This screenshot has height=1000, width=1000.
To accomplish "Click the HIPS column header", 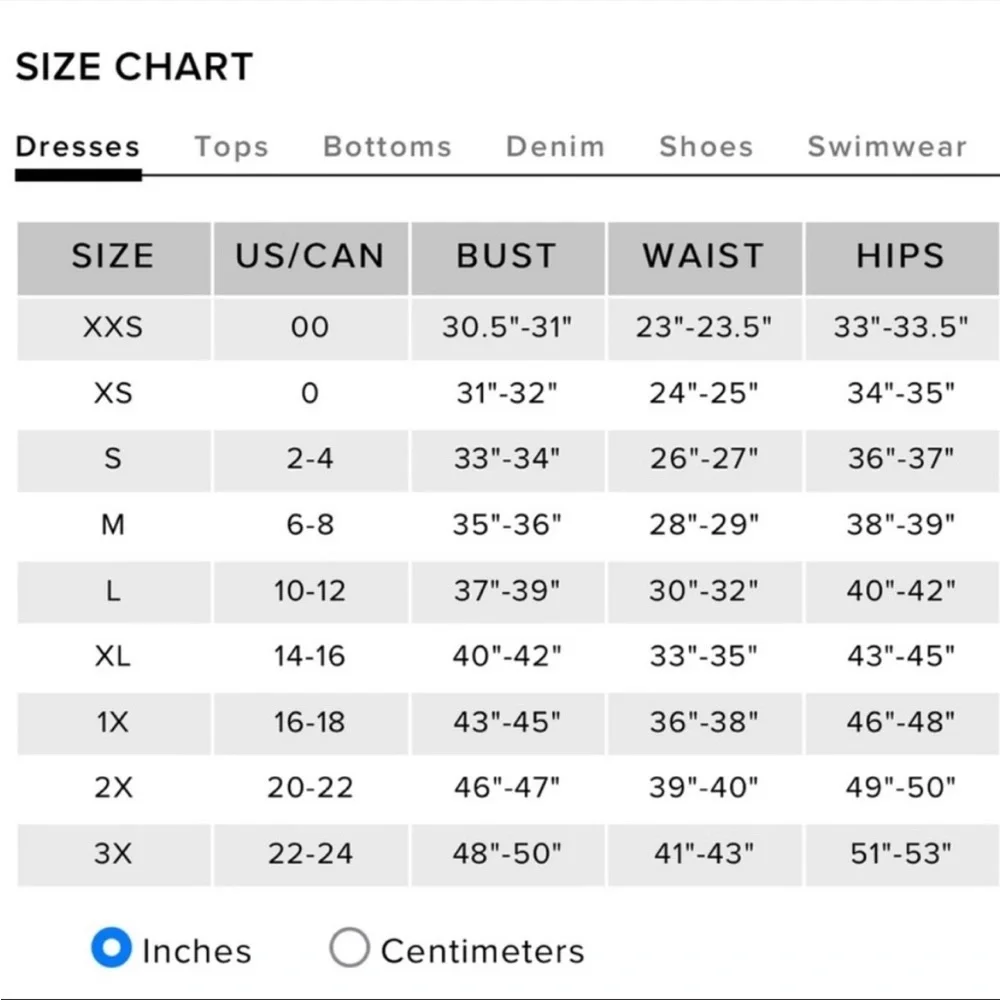I will (x=902, y=258).
